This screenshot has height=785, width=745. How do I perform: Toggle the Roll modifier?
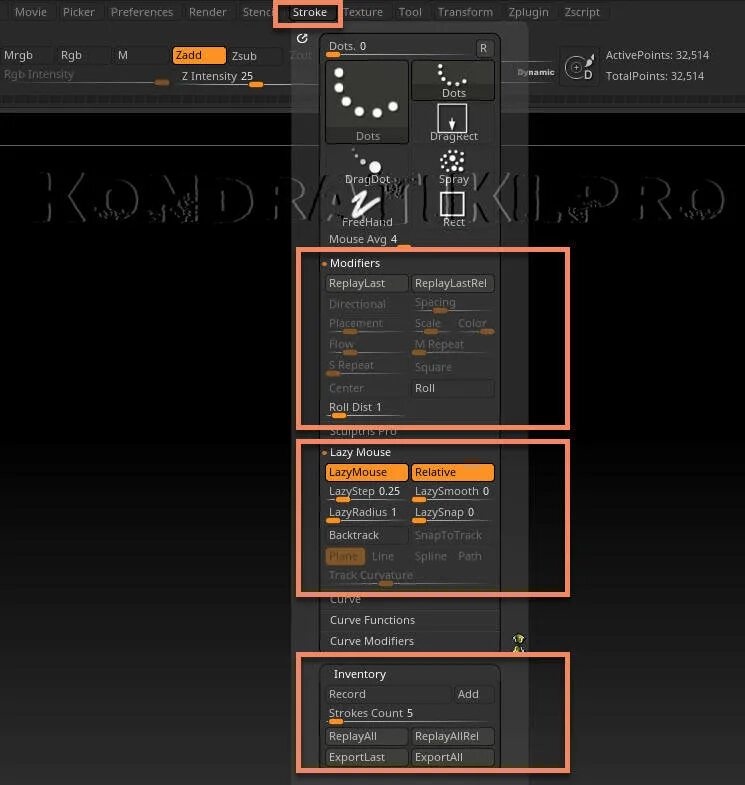tap(453, 388)
